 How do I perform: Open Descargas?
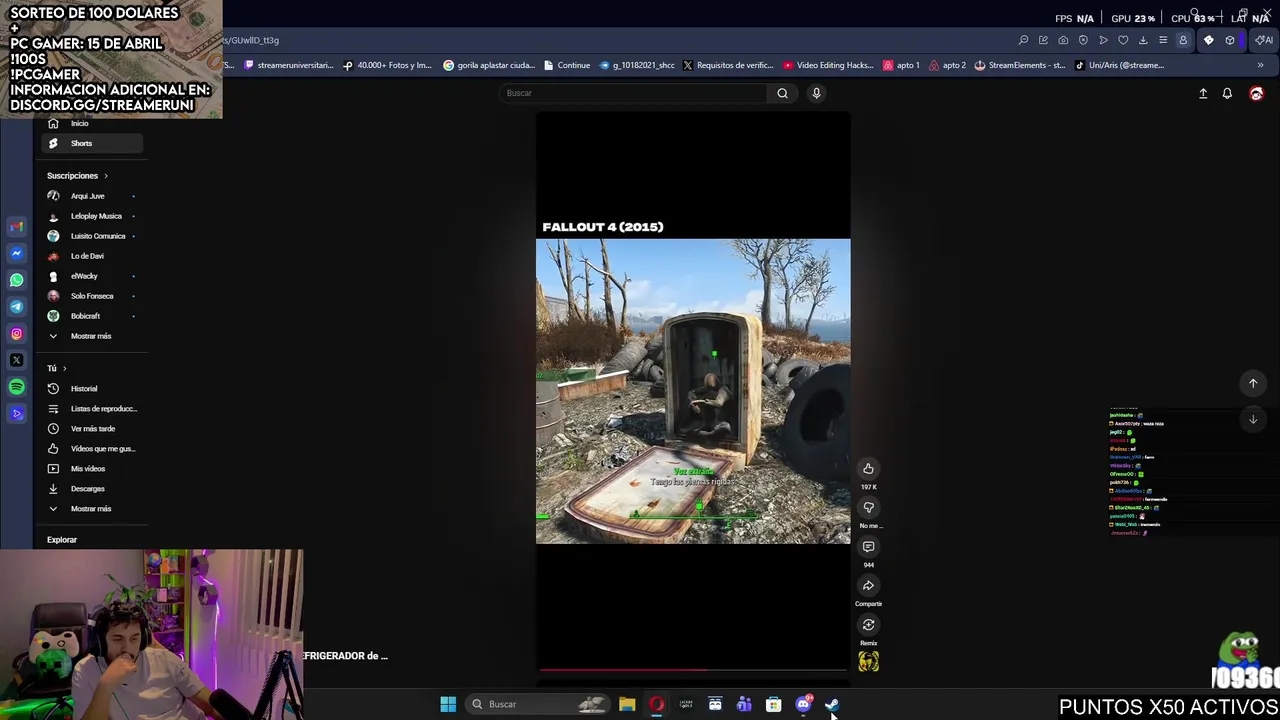tap(92, 488)
